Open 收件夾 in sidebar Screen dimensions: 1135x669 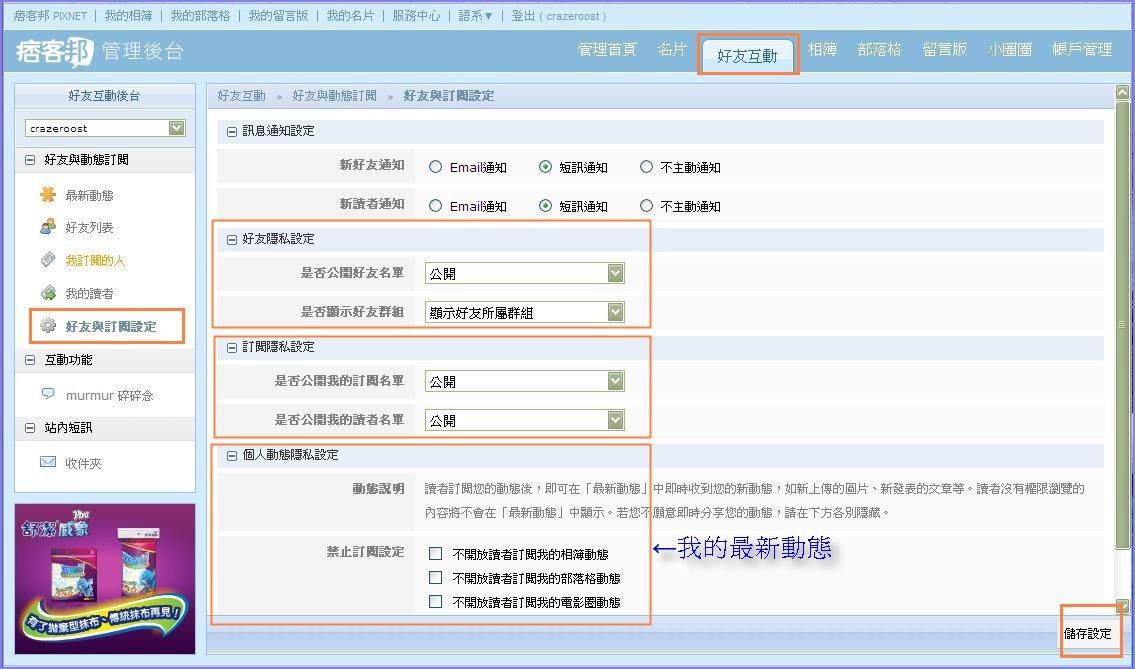83,463
